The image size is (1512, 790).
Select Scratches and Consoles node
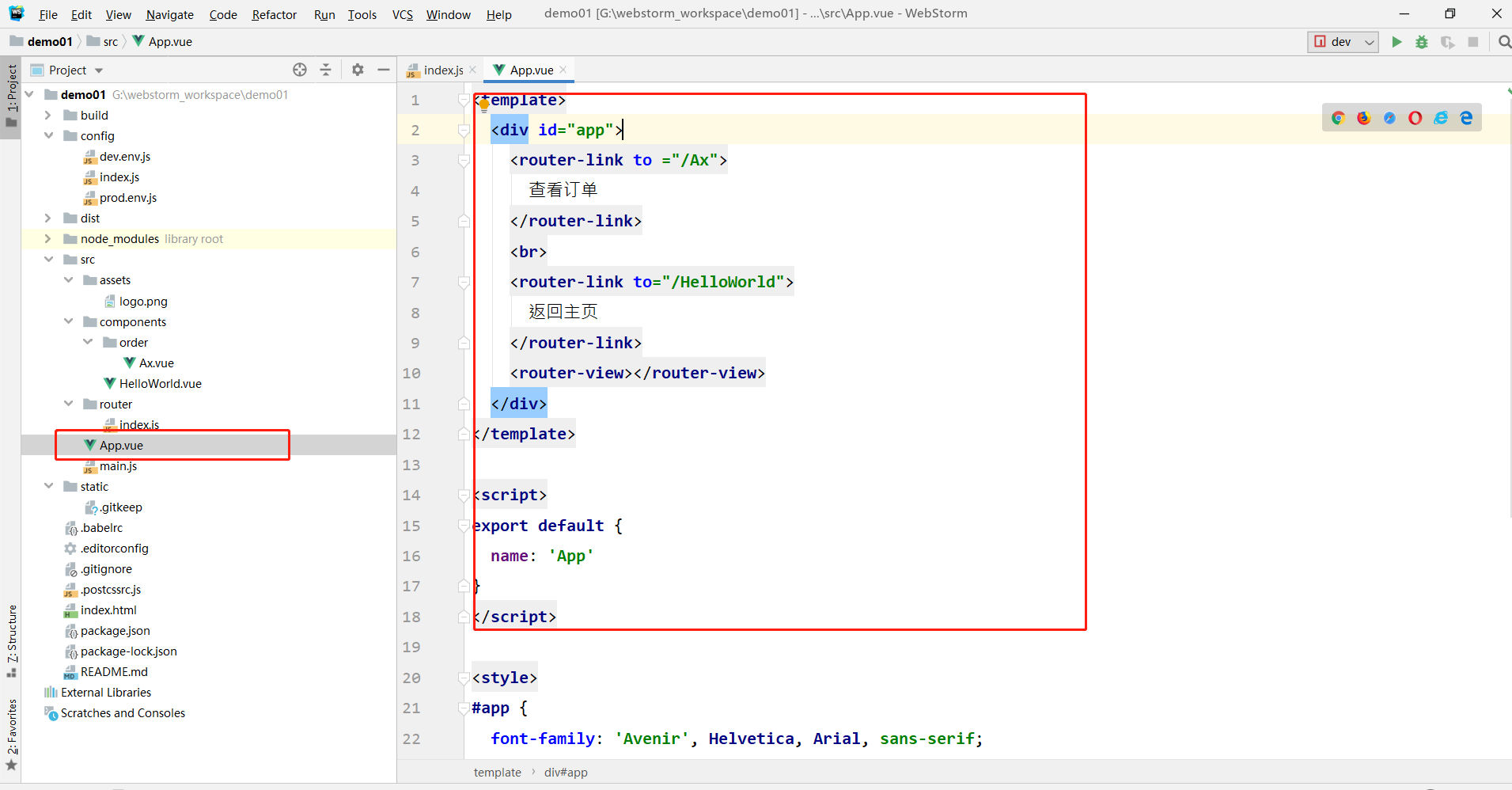[123, 712]
